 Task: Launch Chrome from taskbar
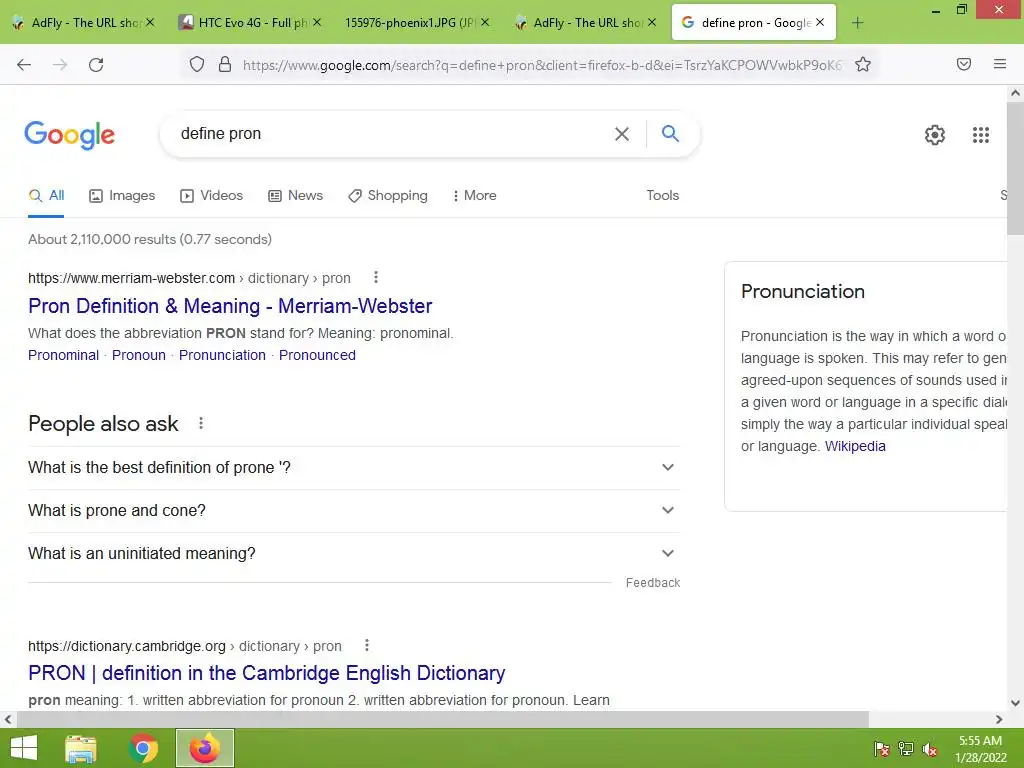click(x=143, y=748)
